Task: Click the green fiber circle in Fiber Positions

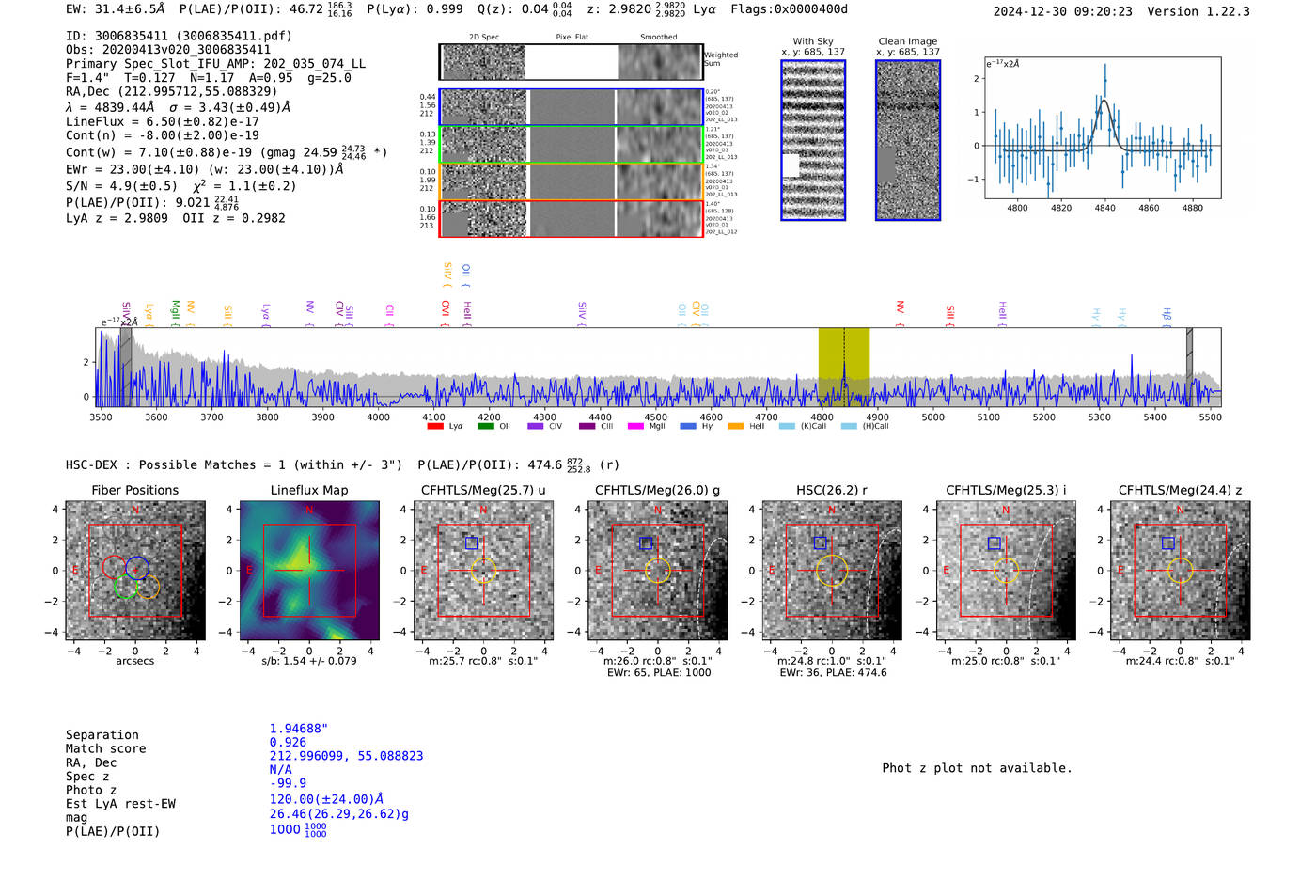Action: (x=125, y=588)
